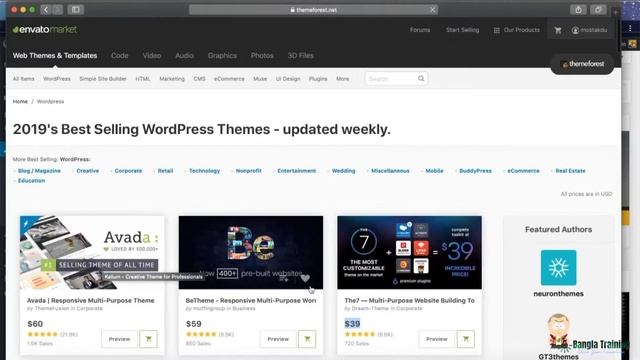Image resolution: width=640 pixels, height=360 pixels.
Task: Switch to the Graphics tab
Action: (222, 56)
